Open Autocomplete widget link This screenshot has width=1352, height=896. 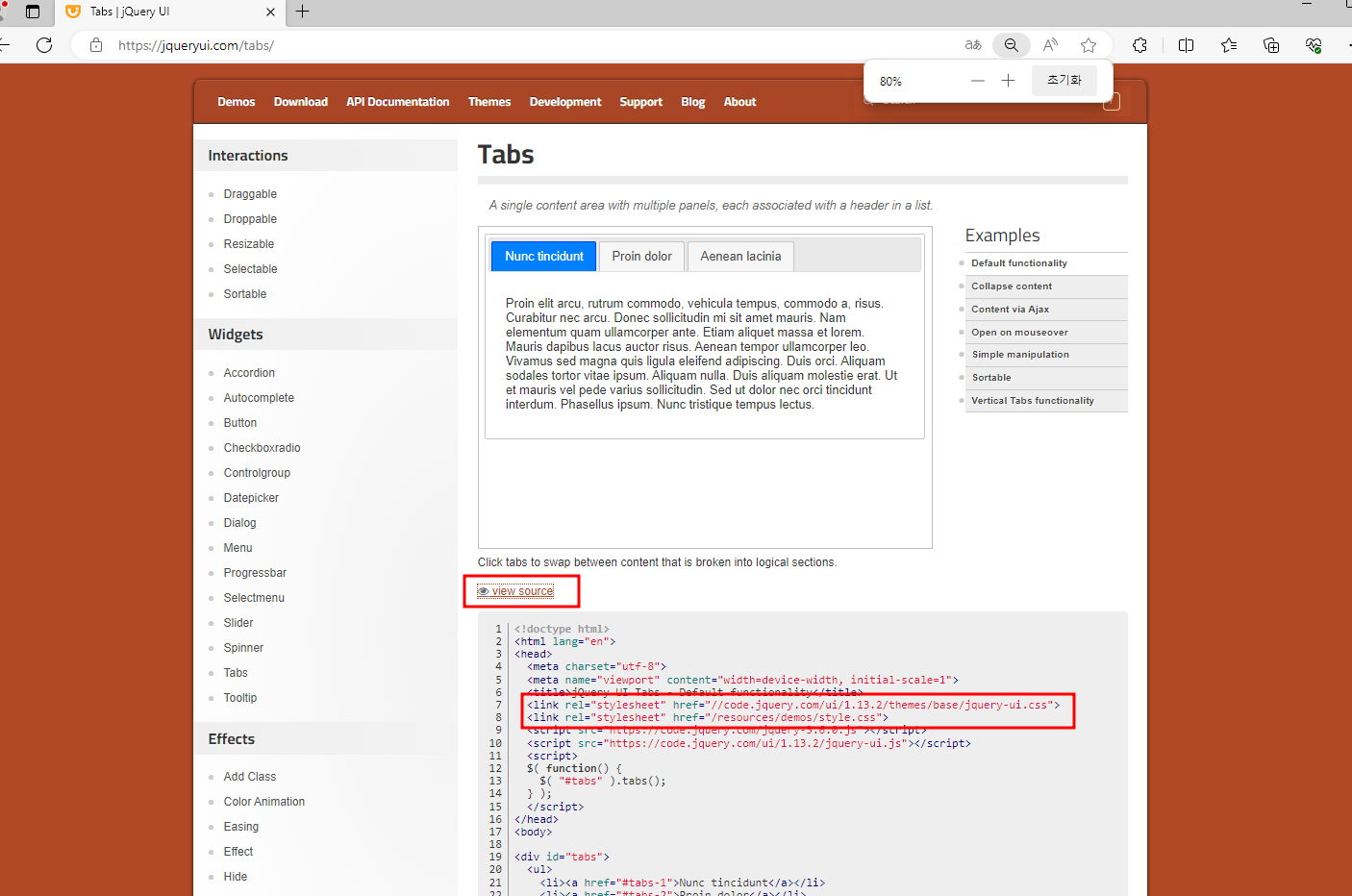(259, 398)
